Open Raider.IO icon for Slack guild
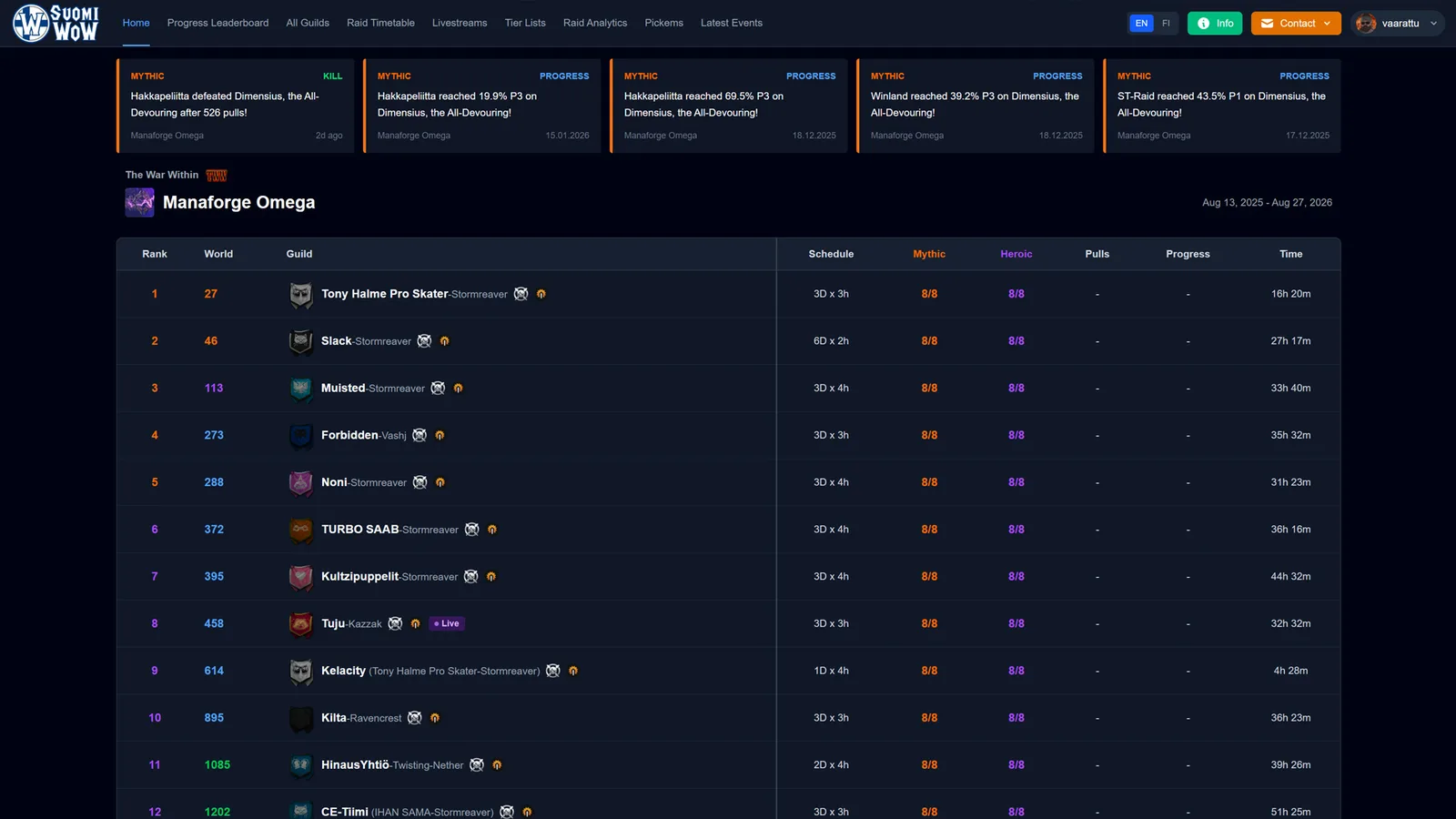Viewport: 1456px width, 819px height. [x=445, y=341]
